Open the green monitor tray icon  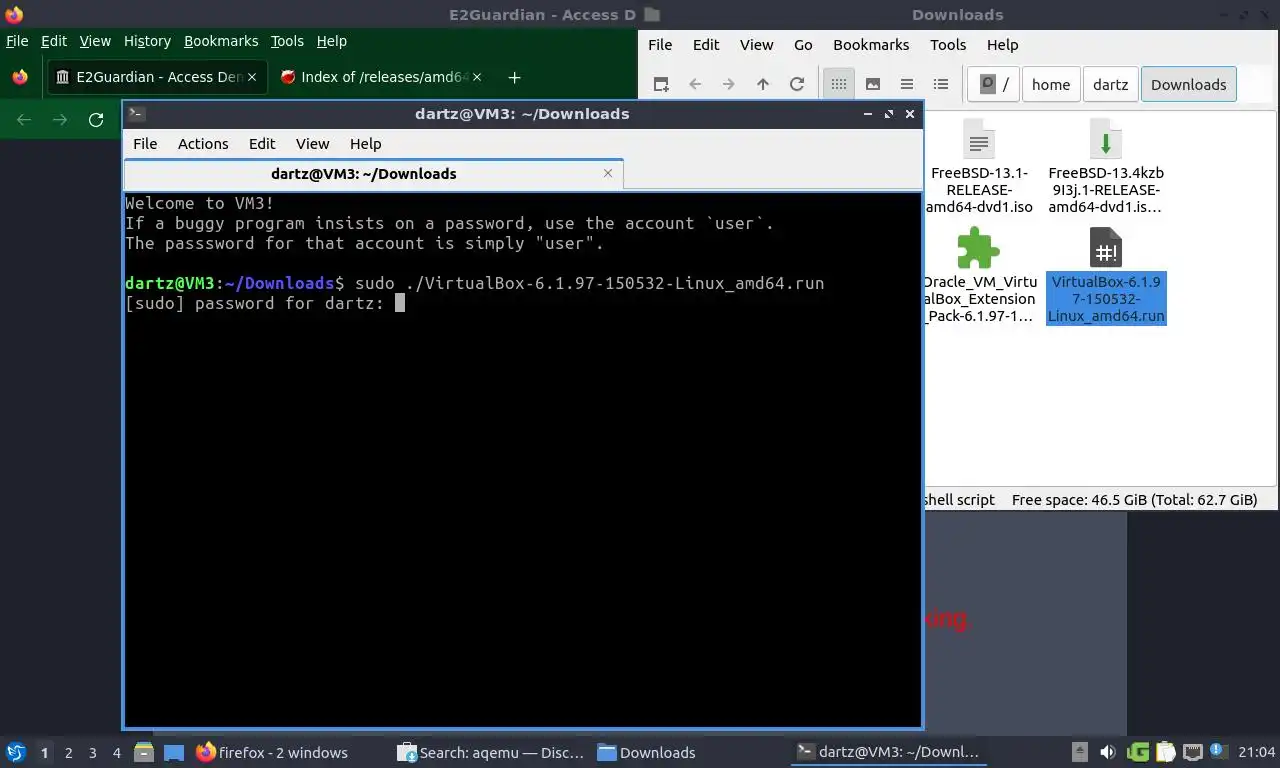pos(1137,752)
